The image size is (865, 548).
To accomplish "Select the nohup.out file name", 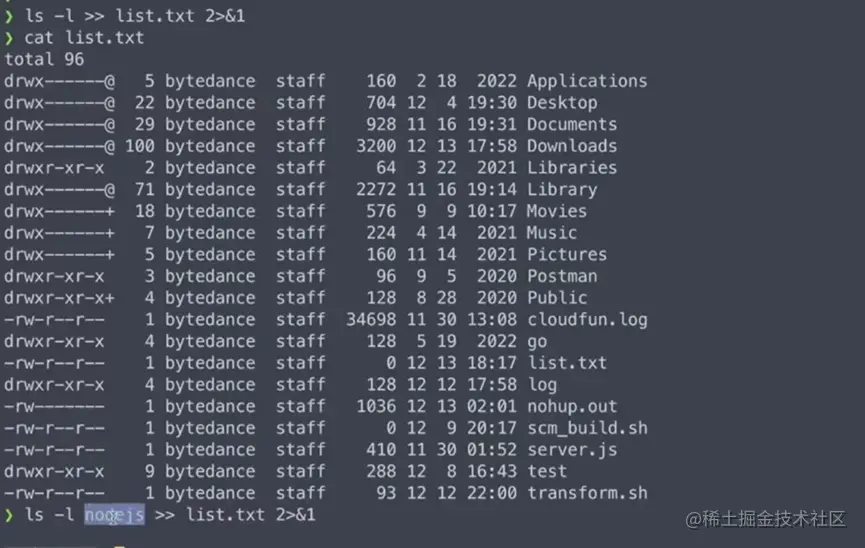I will click(x=572, y=407).
